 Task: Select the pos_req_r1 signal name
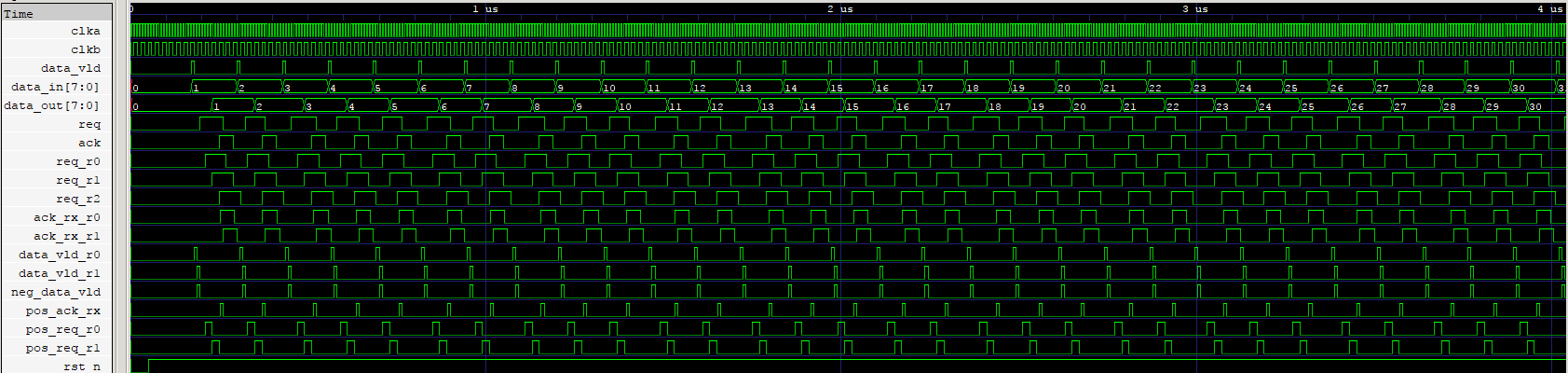[x=63, y=348]
